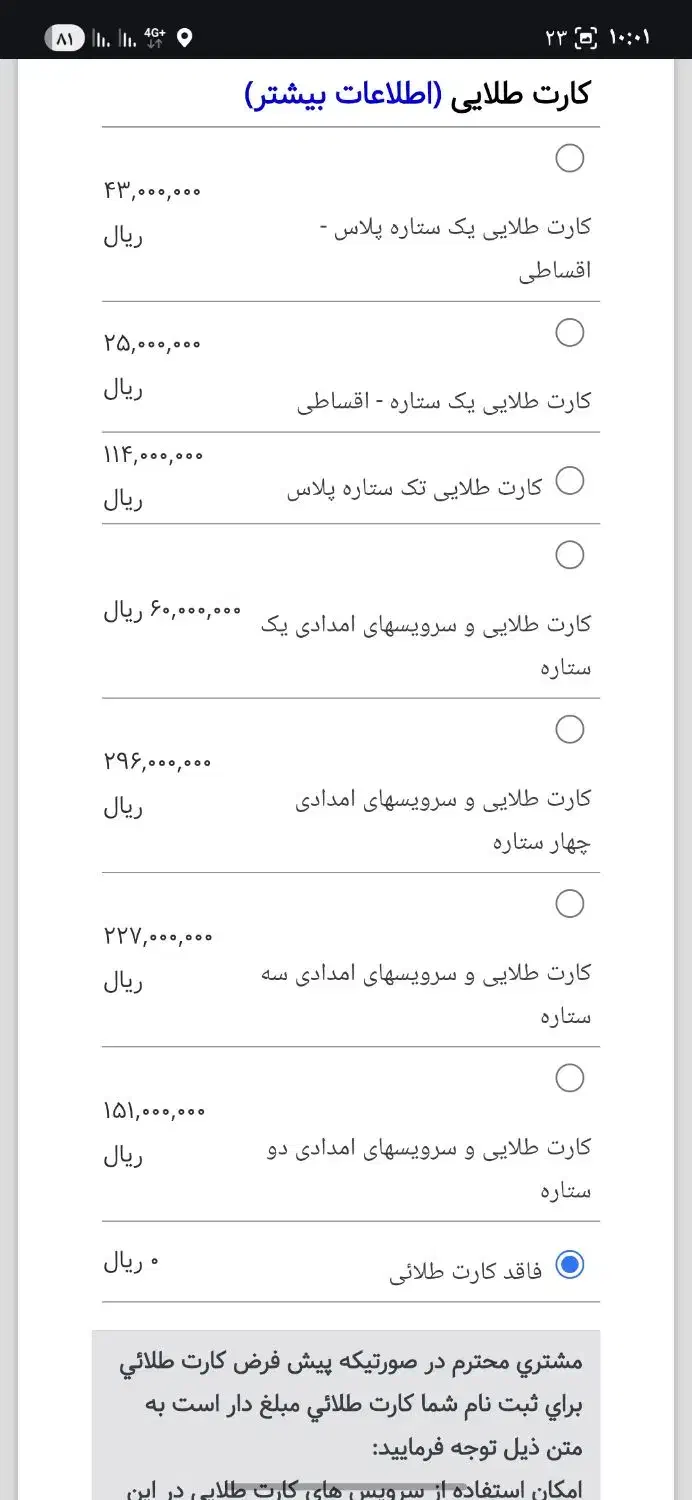Tap the battery level indicator showing 81
This screenshot has height=1500, width=692.
click(x=65, y=38)
